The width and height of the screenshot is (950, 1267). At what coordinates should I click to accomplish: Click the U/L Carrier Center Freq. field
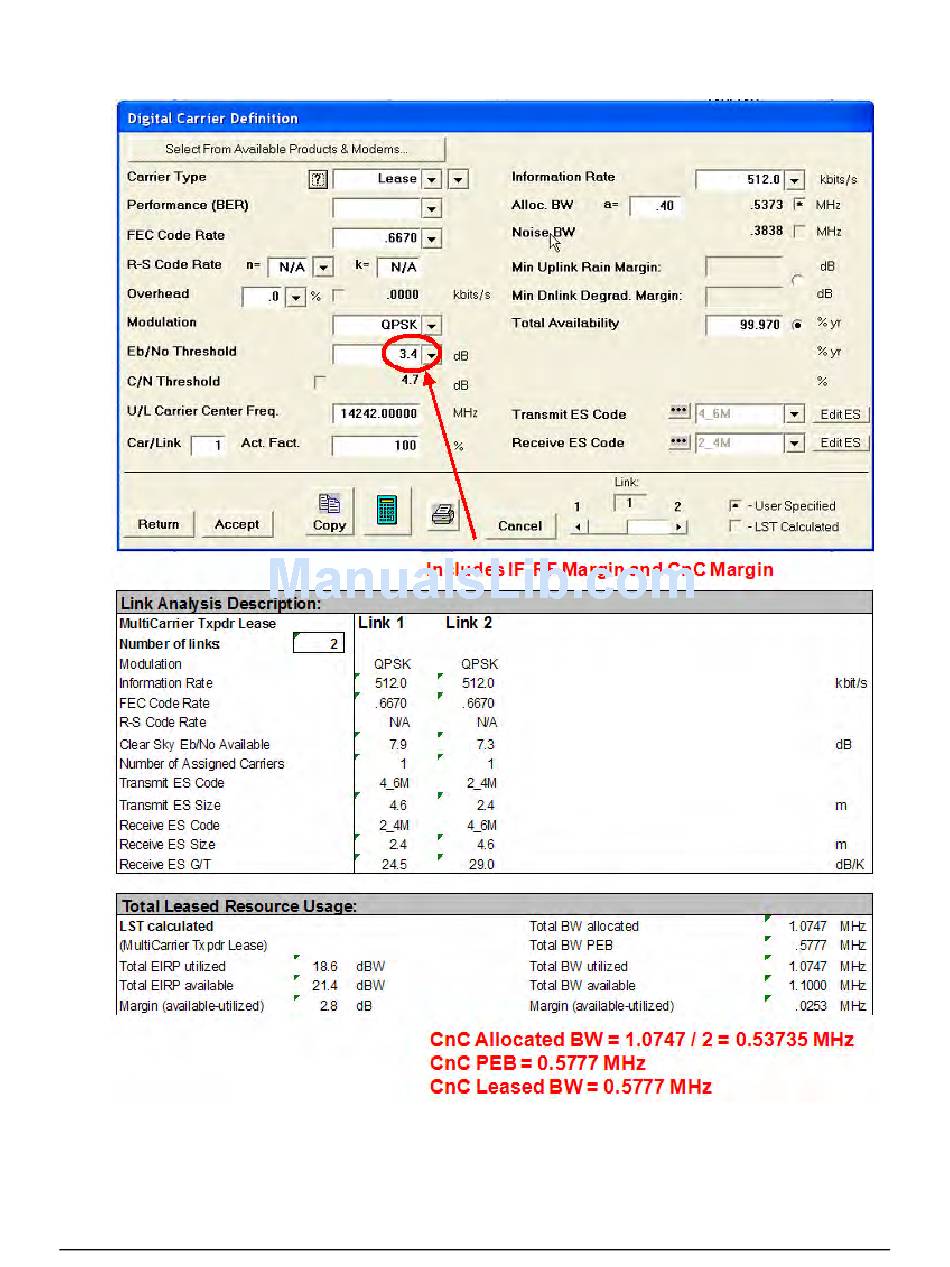click(x=377, y=414)
